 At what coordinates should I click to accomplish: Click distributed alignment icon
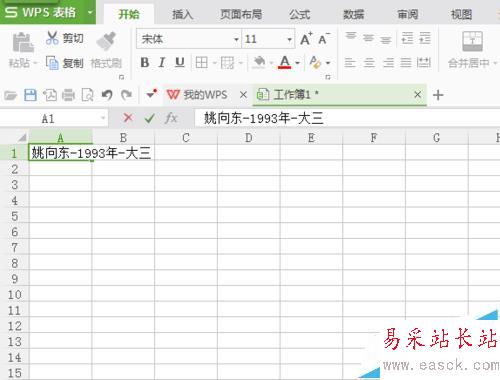pos(424,62)
